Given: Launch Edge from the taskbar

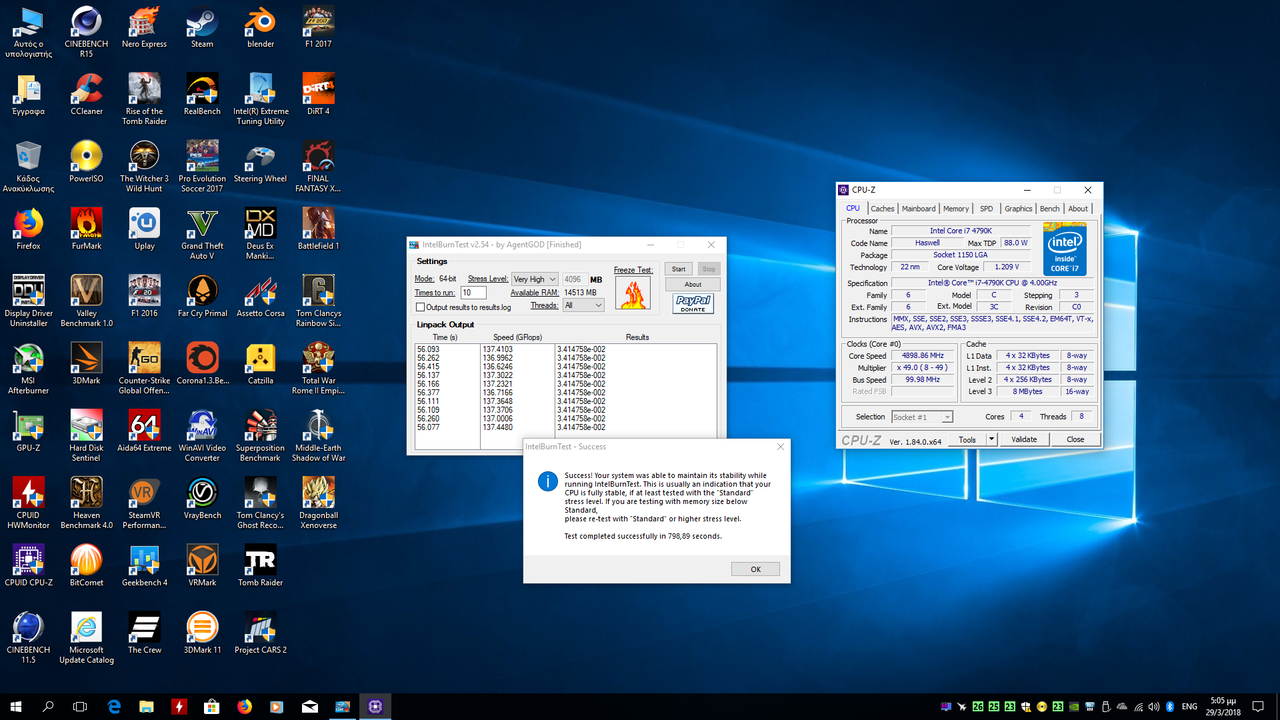Looking at the screenshot, I should pyautogui.click(x=114, y=706).
